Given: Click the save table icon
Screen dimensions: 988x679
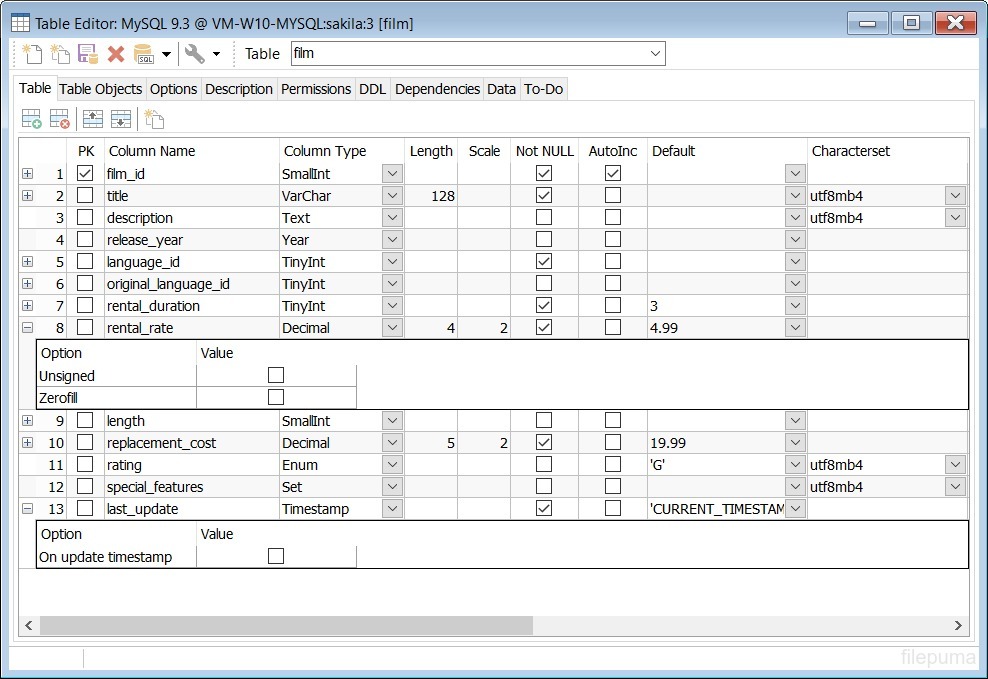Looking at the screenshot, I should (88, 54).
